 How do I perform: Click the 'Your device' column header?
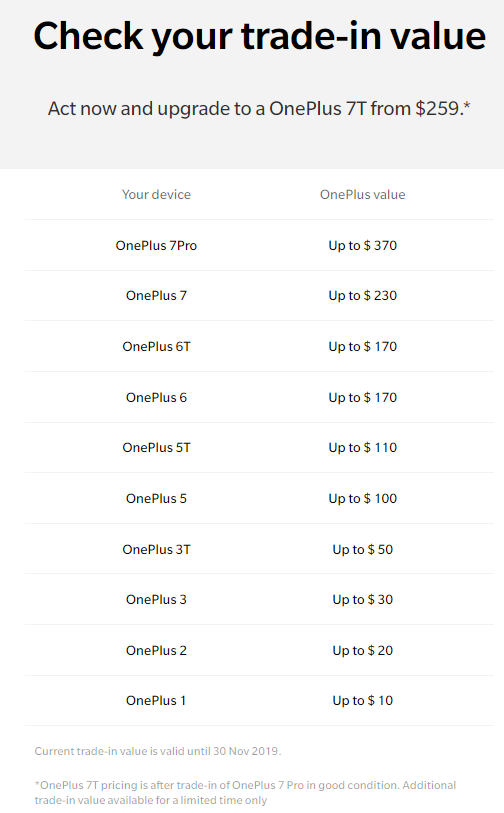click(x=156, y=194)
